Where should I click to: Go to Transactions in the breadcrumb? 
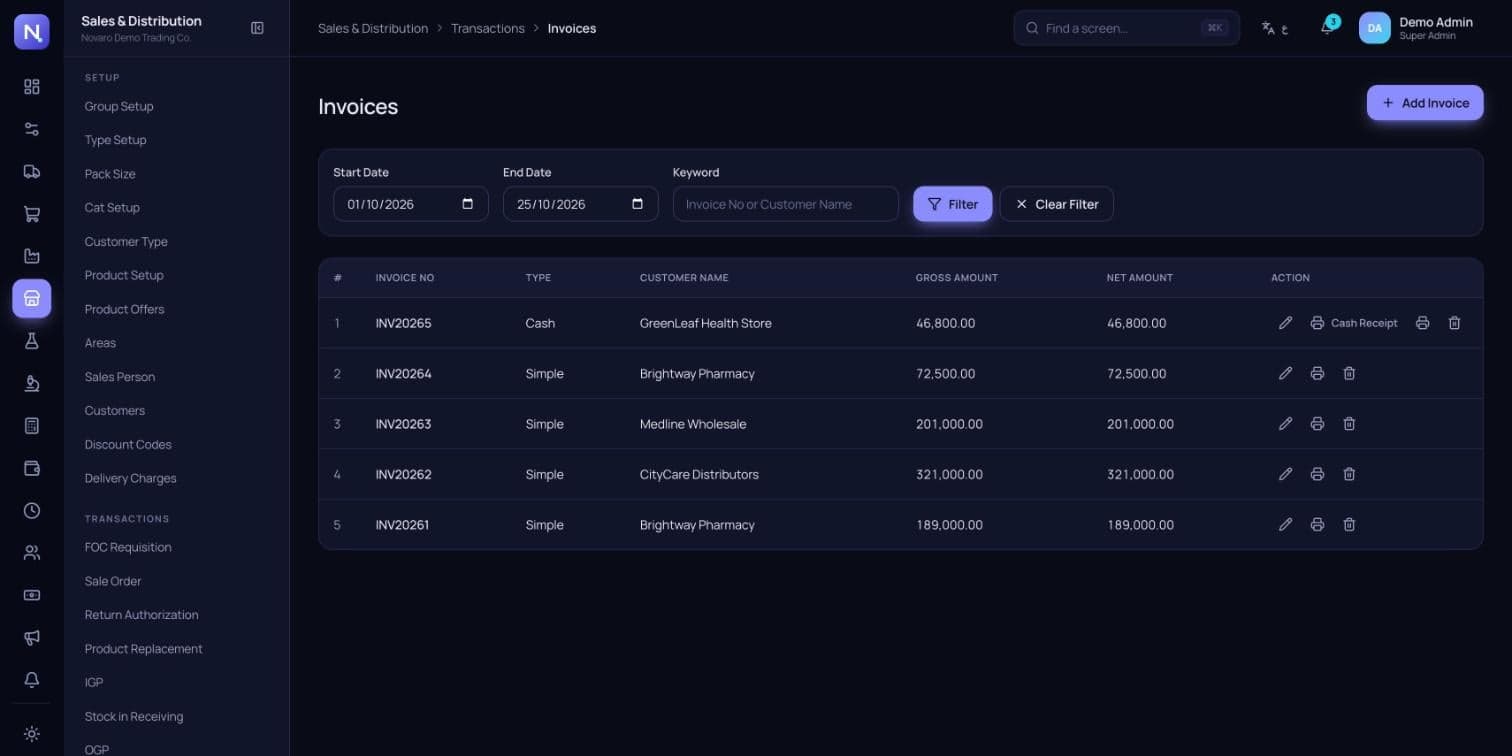[488, 28]
